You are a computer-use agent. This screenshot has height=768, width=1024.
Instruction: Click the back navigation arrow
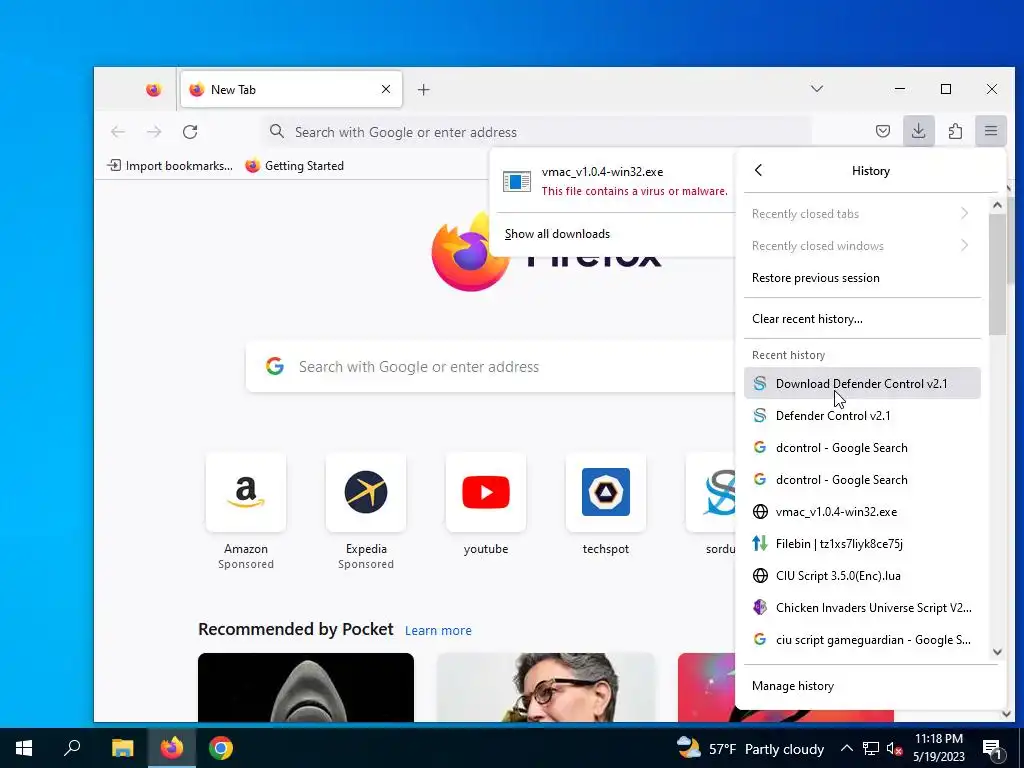[x=118, y=132]
